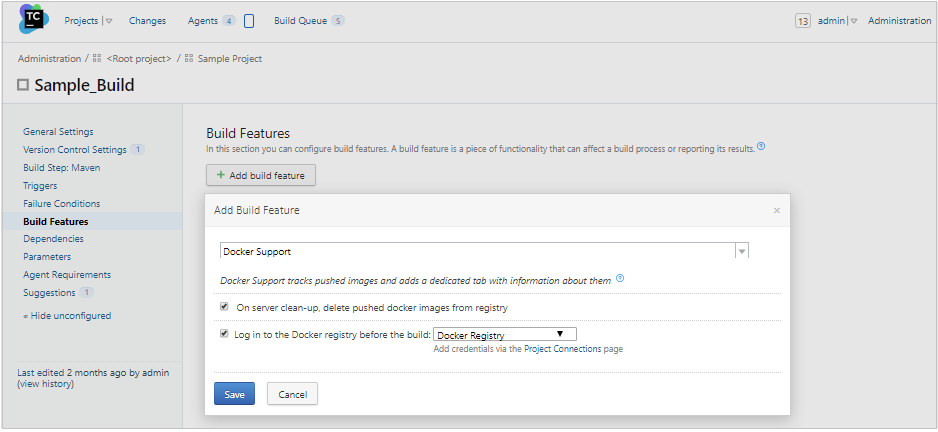Close the Add Build Feature dialog
Viewport: 938px width, 432px height.
(776, 211)
